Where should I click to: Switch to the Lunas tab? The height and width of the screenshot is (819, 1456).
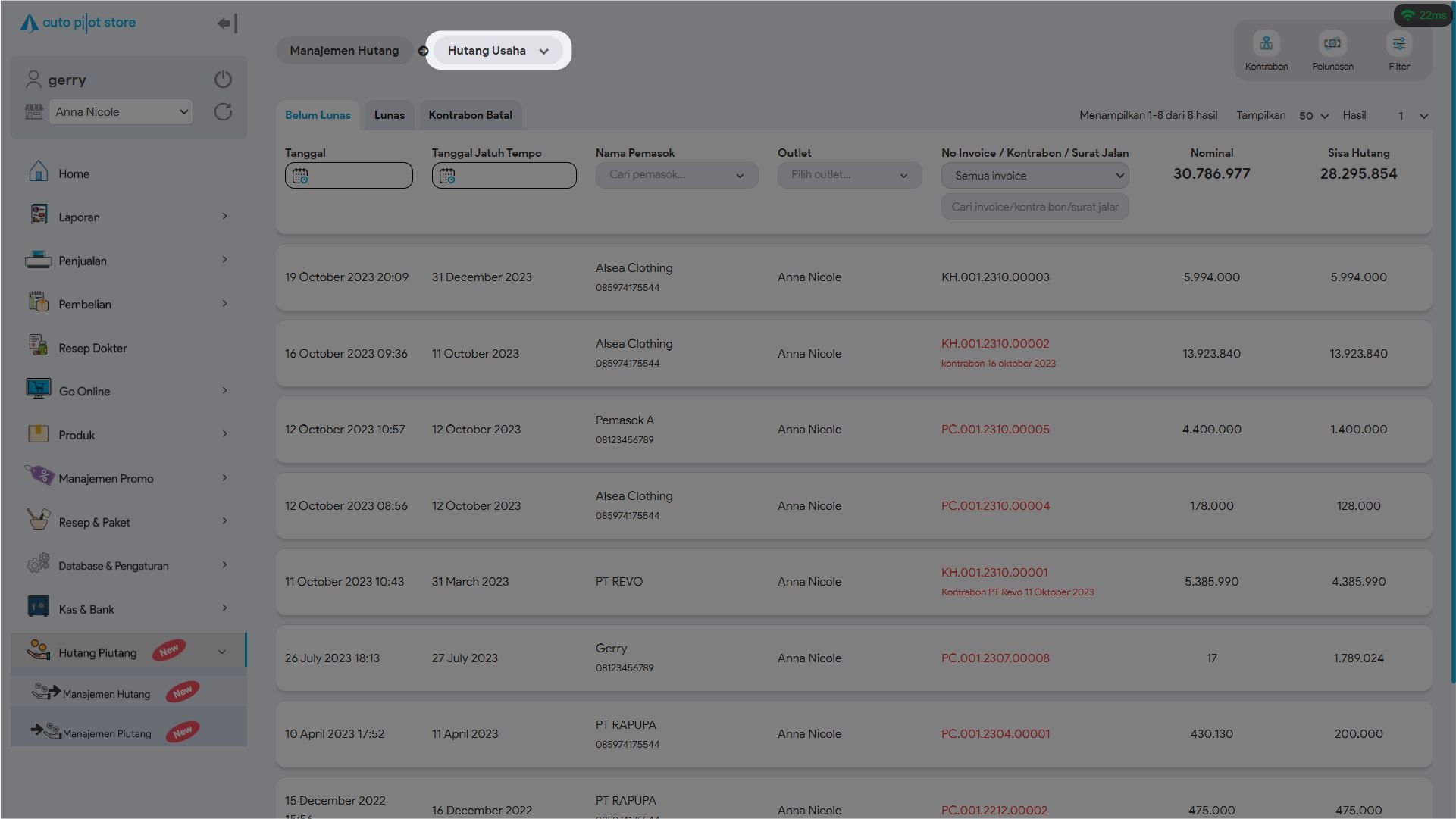tap(389, 115)
